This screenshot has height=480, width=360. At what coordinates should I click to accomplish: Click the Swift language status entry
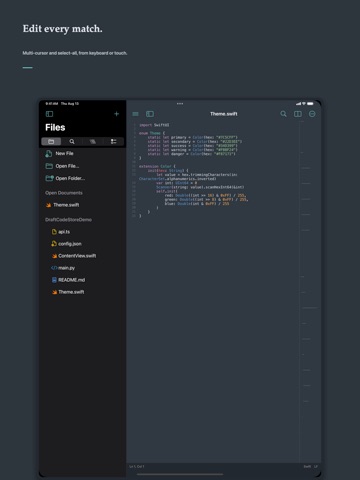(x=307, y=466)
